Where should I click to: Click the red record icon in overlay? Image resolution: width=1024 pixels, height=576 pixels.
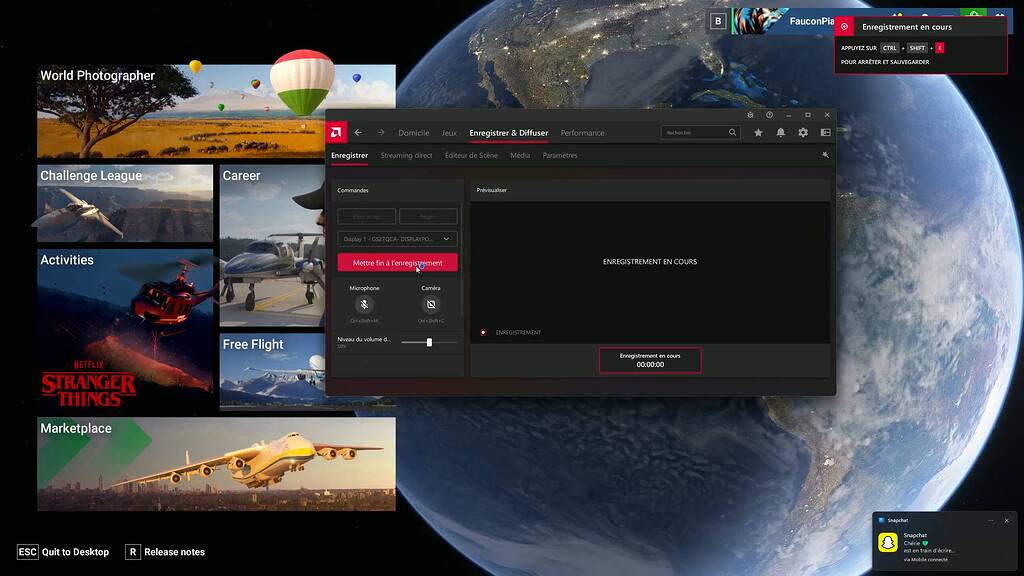844,27
